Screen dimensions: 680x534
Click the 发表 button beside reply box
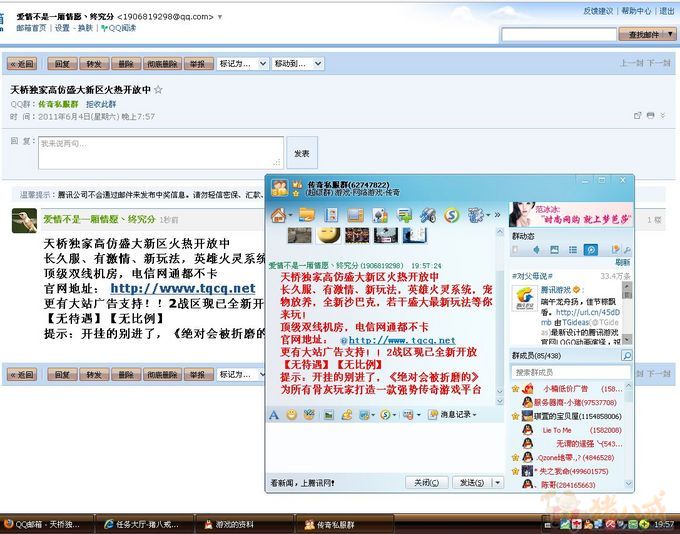(x=301, y=153)
